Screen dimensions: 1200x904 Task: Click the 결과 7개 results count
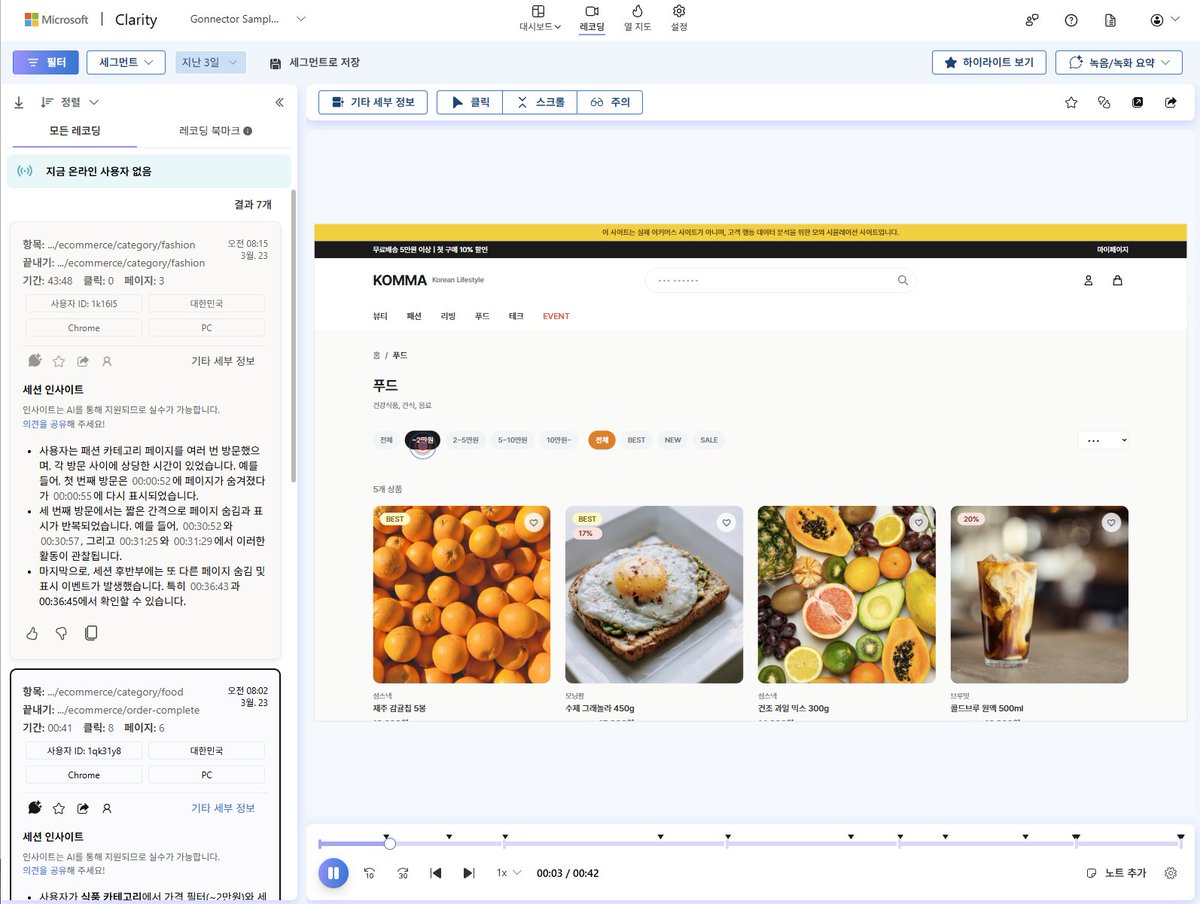(x=251, y=204)
